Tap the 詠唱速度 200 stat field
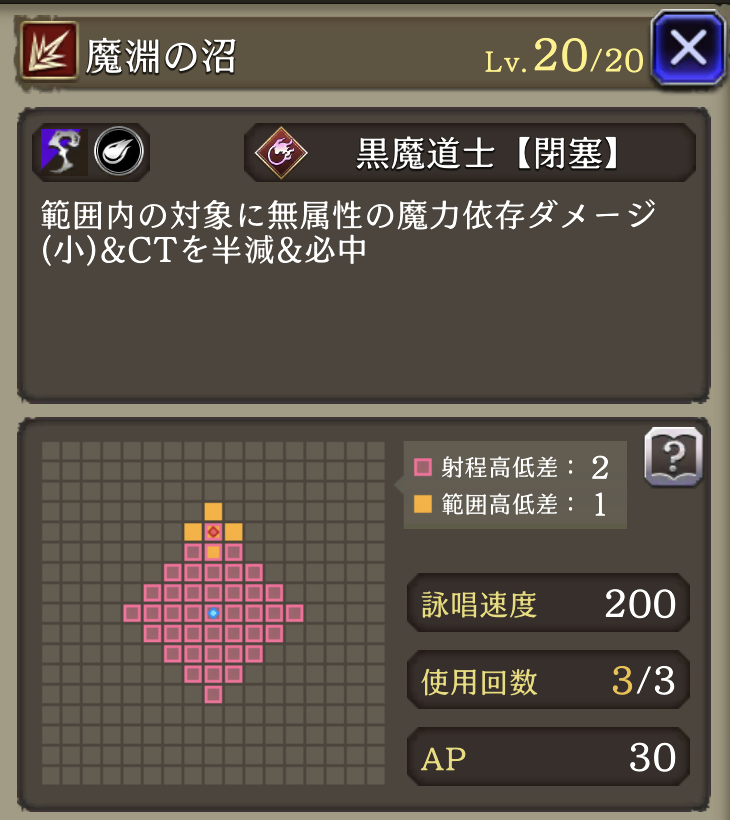 (x=548, y=603)
